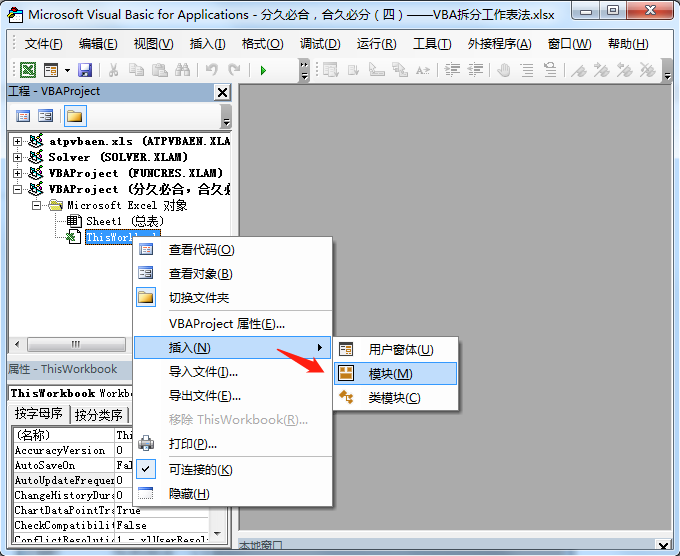Viewport: 680px width, 556px height.
Task: Choose 查看代码(O) in context menu
Action: 233,250
